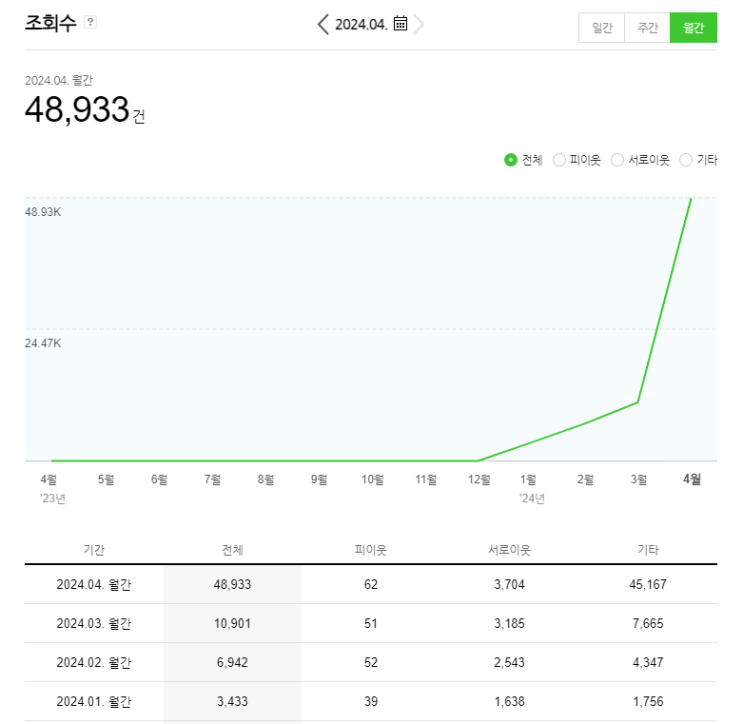
Task: Click the 기타 table column header
Action: point(648,550)
